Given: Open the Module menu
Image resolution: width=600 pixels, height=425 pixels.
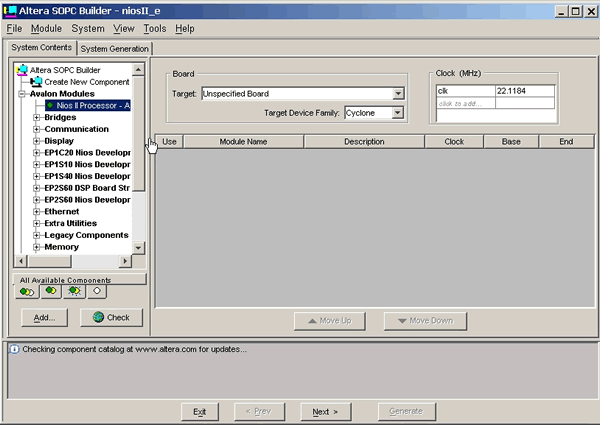Looking at the screenshot, I should click(46, 29).
